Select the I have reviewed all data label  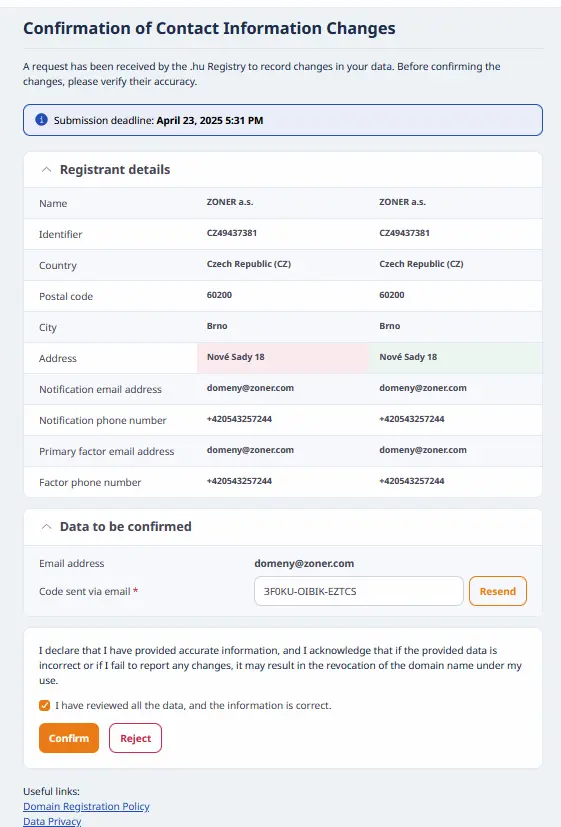click(193, 705)
